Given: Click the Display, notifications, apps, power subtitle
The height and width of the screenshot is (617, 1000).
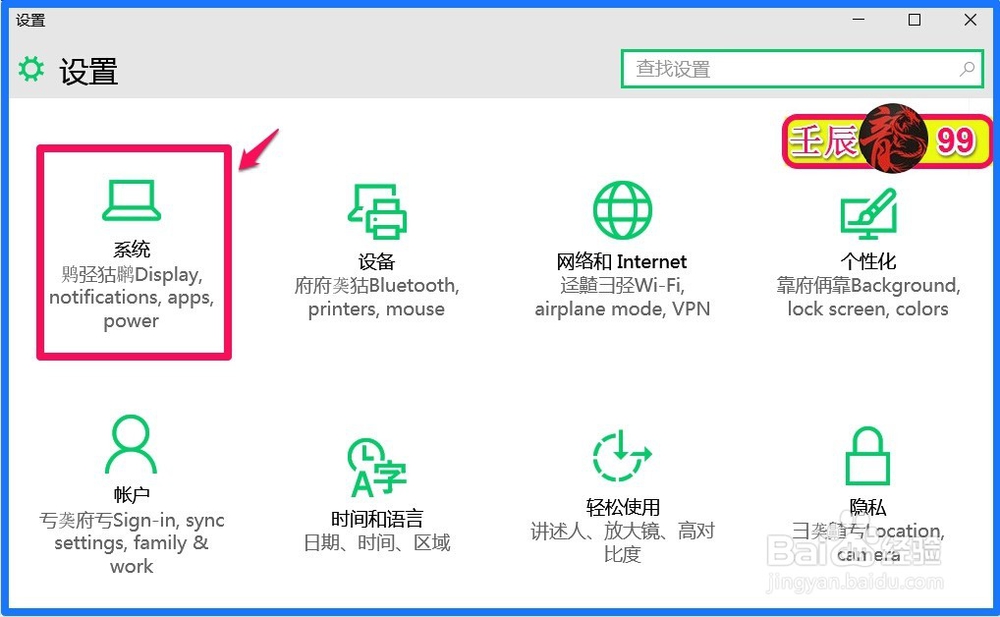Looking at the screenshot, I should (131, 297).
